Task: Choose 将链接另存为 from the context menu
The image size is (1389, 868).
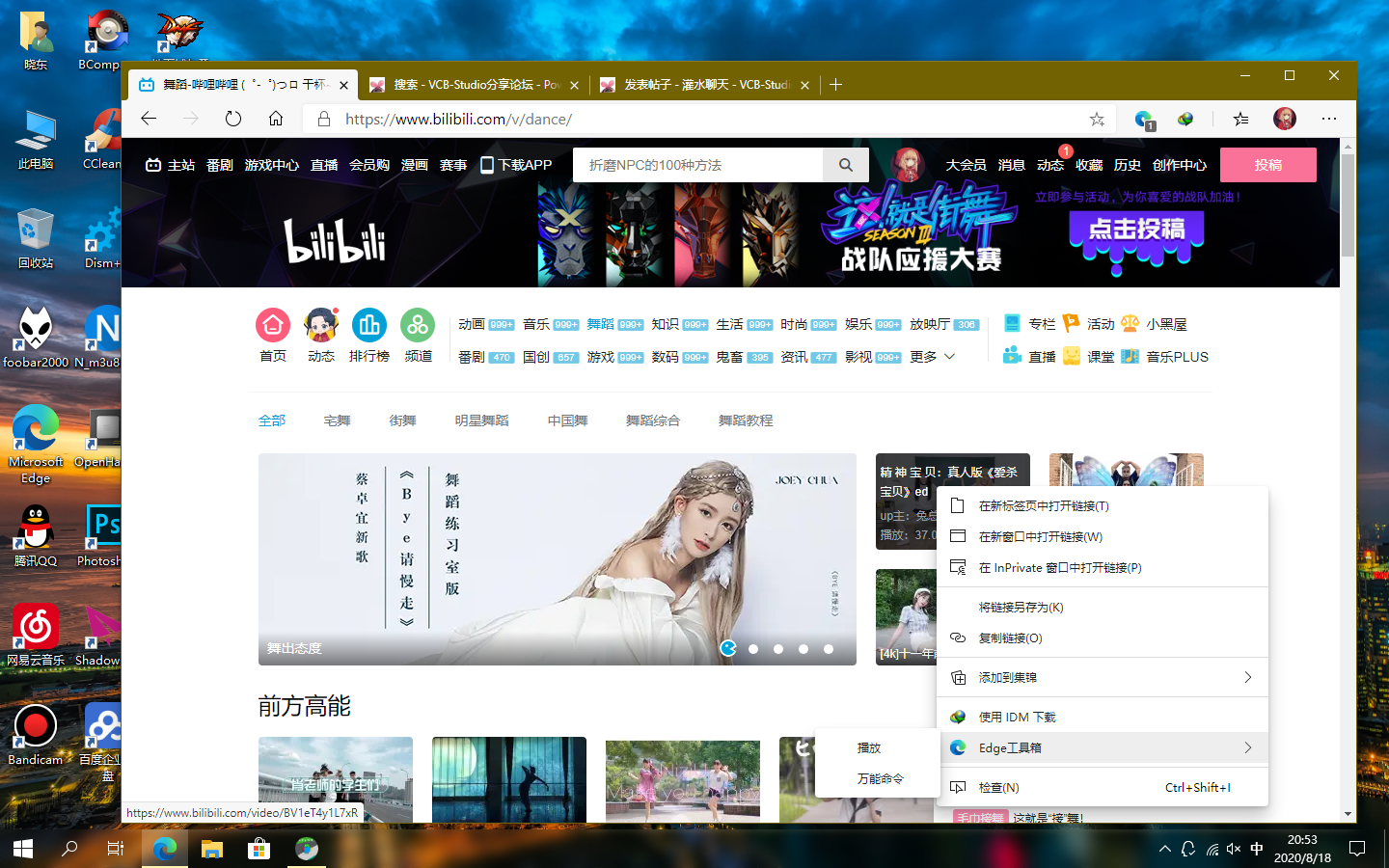Action: pos(1103,608)
